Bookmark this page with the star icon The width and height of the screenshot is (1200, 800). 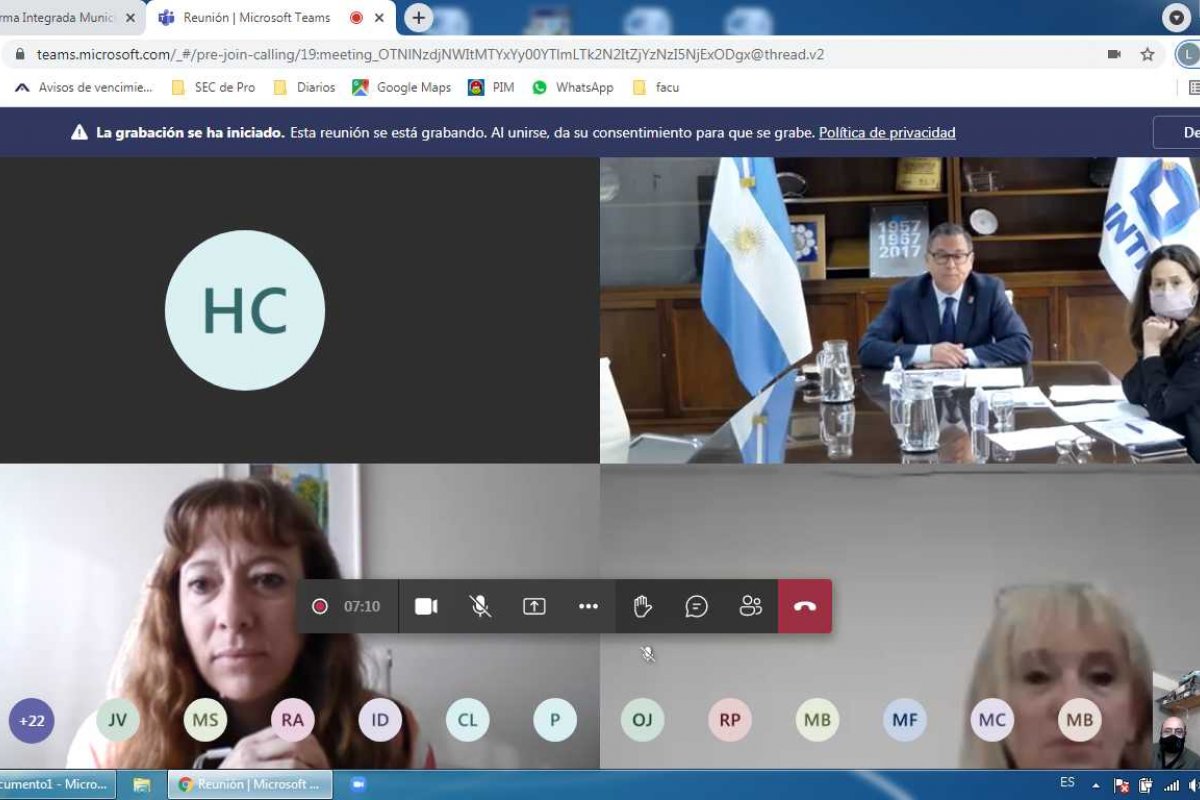pyautogui.click(x=1147, y=54)
